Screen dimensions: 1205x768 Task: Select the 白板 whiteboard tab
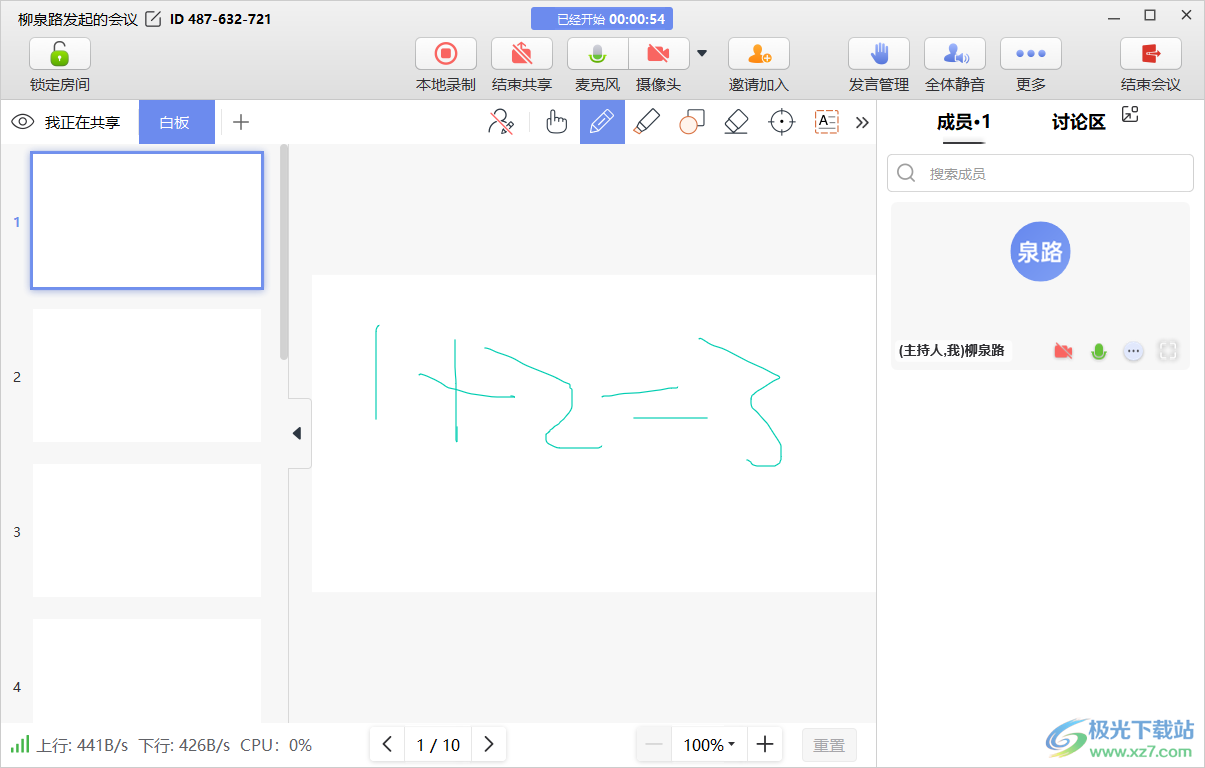pyautogui.click(x=176, y=122)
